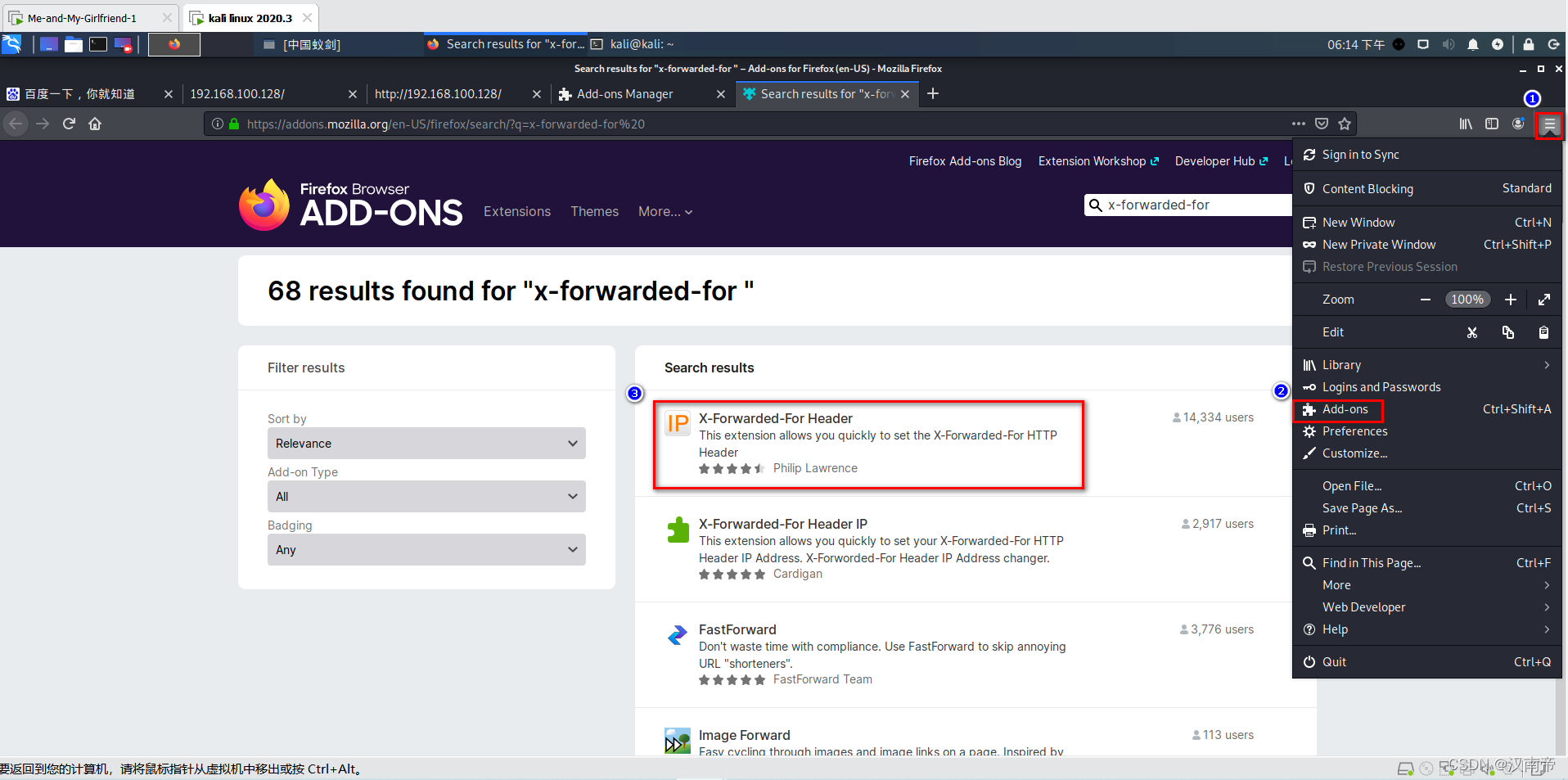Bookmark this page with the star icon
Image resolution: width=1568 pixels, height=780 pixels.
(1345, 124)
